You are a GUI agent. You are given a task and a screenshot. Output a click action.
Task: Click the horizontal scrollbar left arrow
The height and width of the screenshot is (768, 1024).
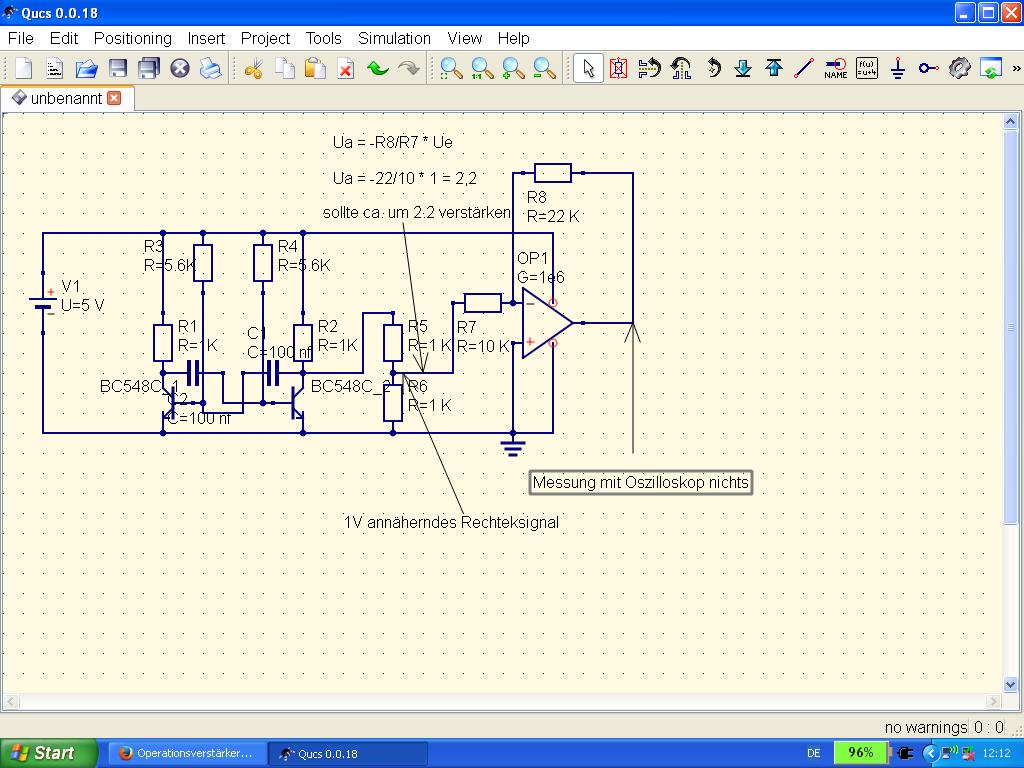tap(10, 701)
